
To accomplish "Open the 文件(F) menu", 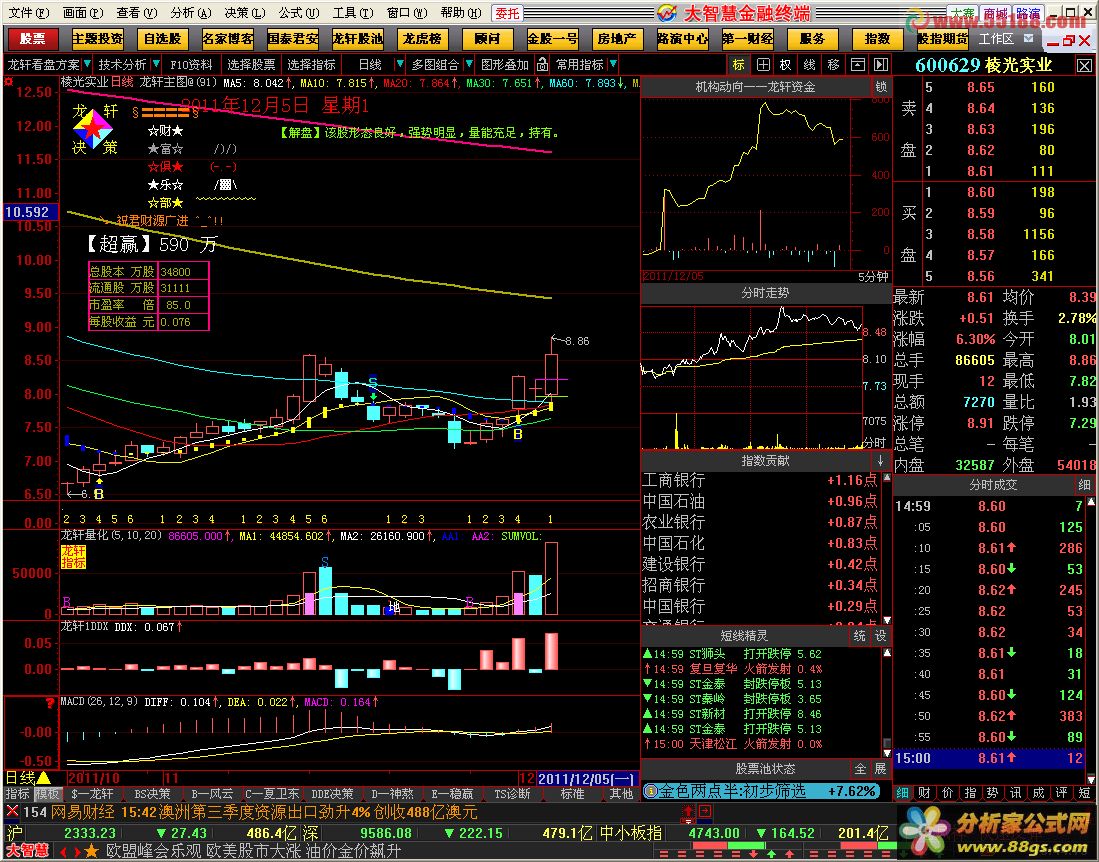I will click(x=29, y=13).
